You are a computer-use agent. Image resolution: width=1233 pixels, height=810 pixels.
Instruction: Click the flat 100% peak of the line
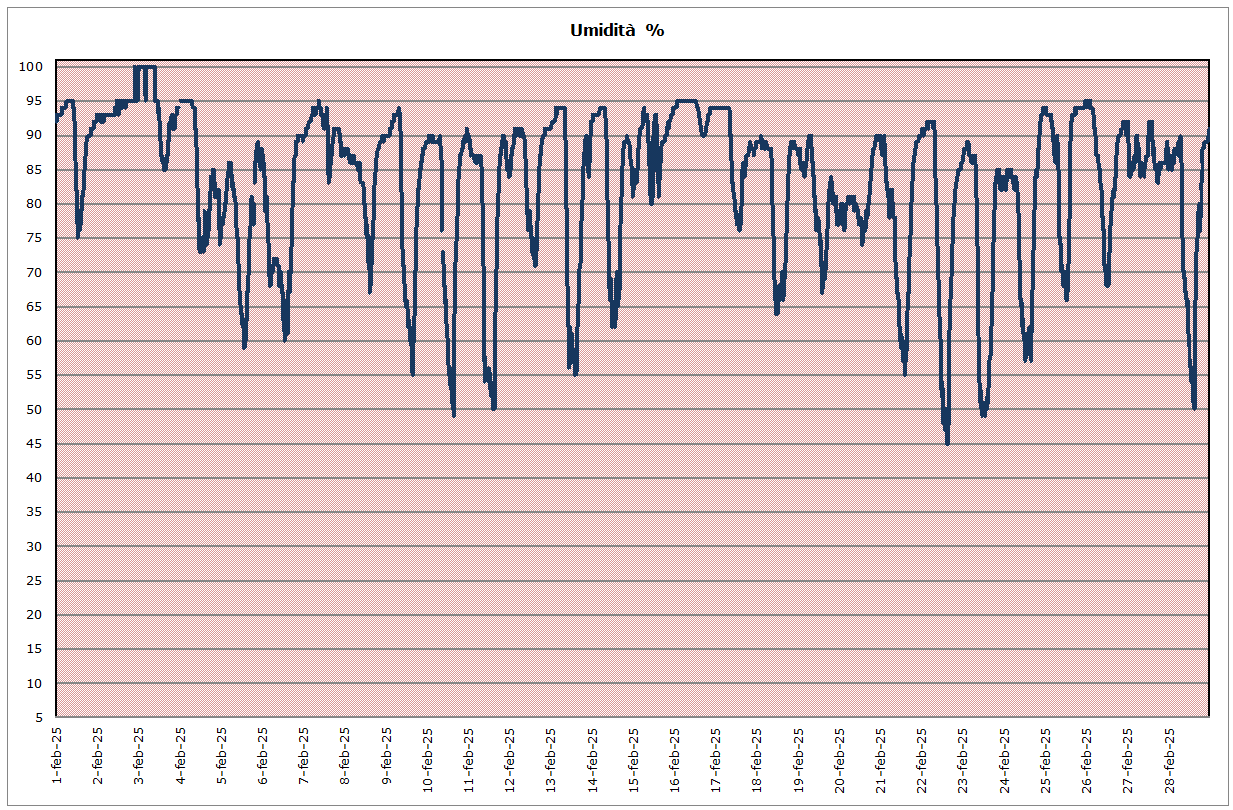coord(145,67)
